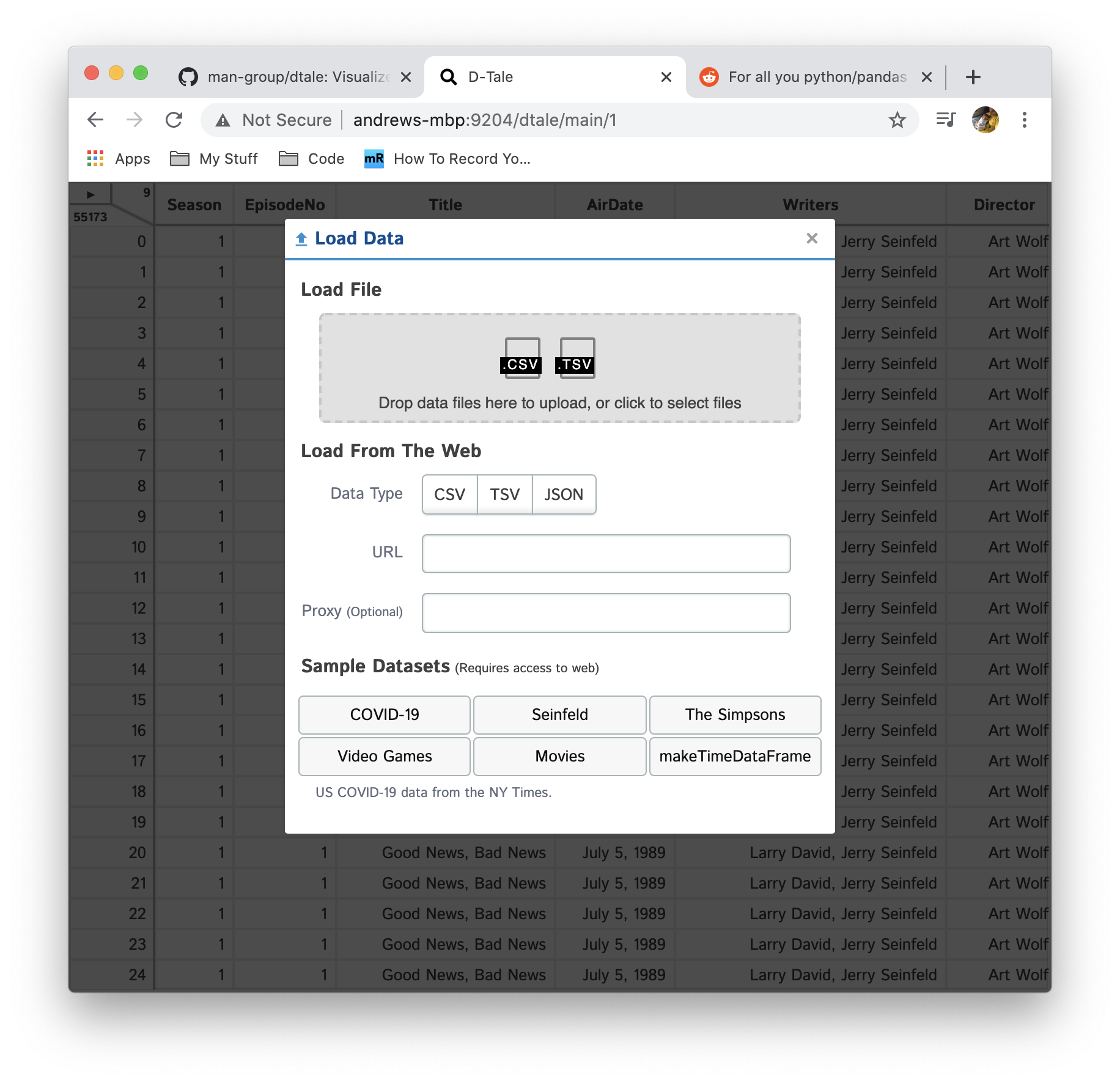Select CSV as the web data type

pyautogui.click(x=450, y=494)
